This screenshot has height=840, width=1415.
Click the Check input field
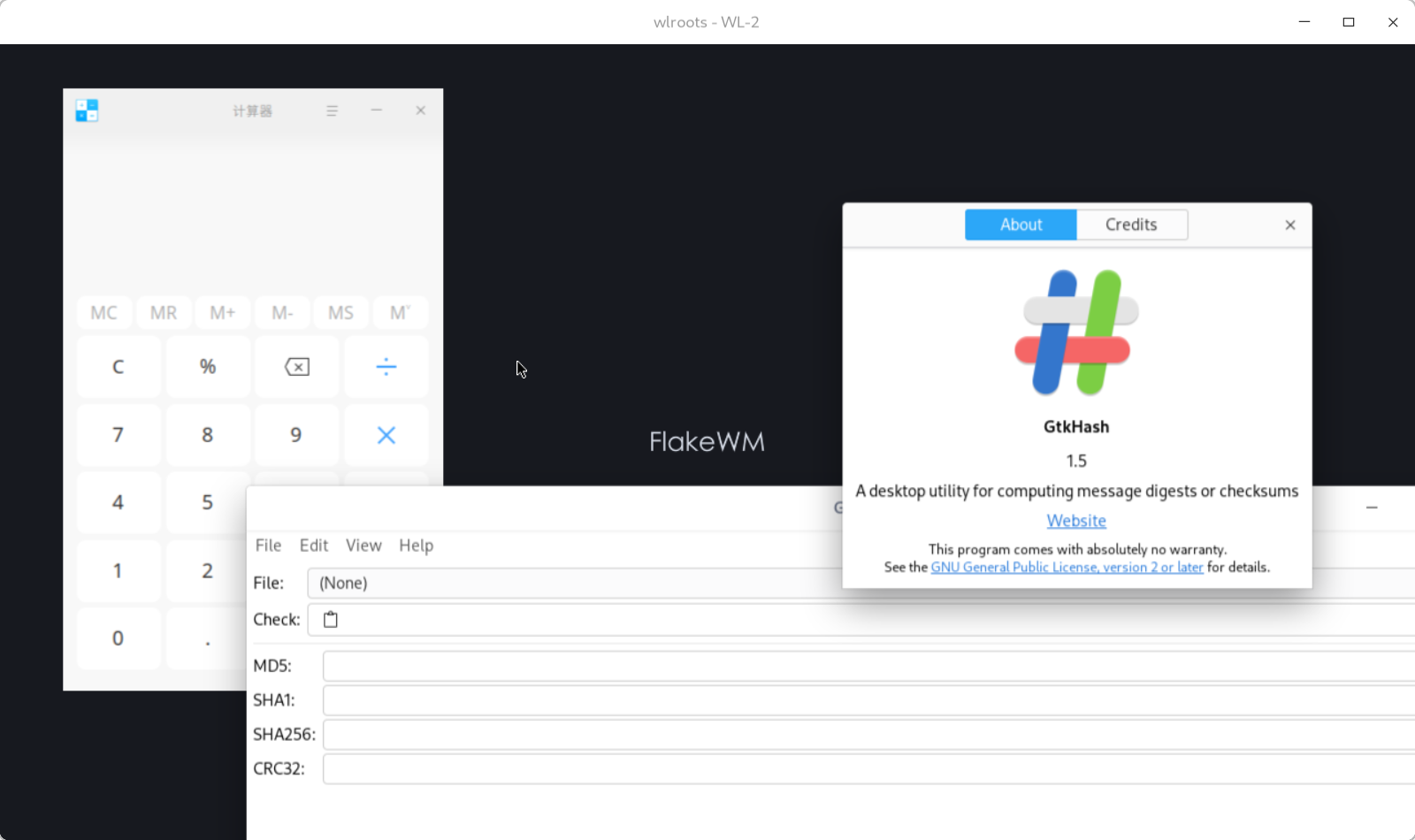[861, 620]
